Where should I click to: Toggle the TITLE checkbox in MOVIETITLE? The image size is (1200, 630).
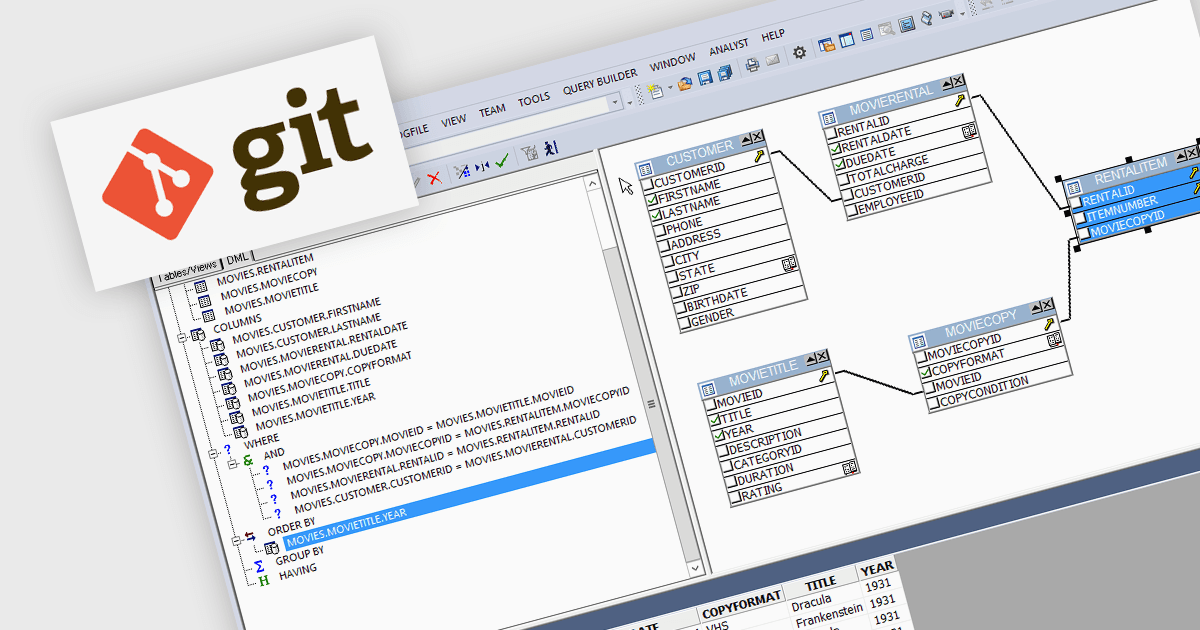tap(715, 419)
